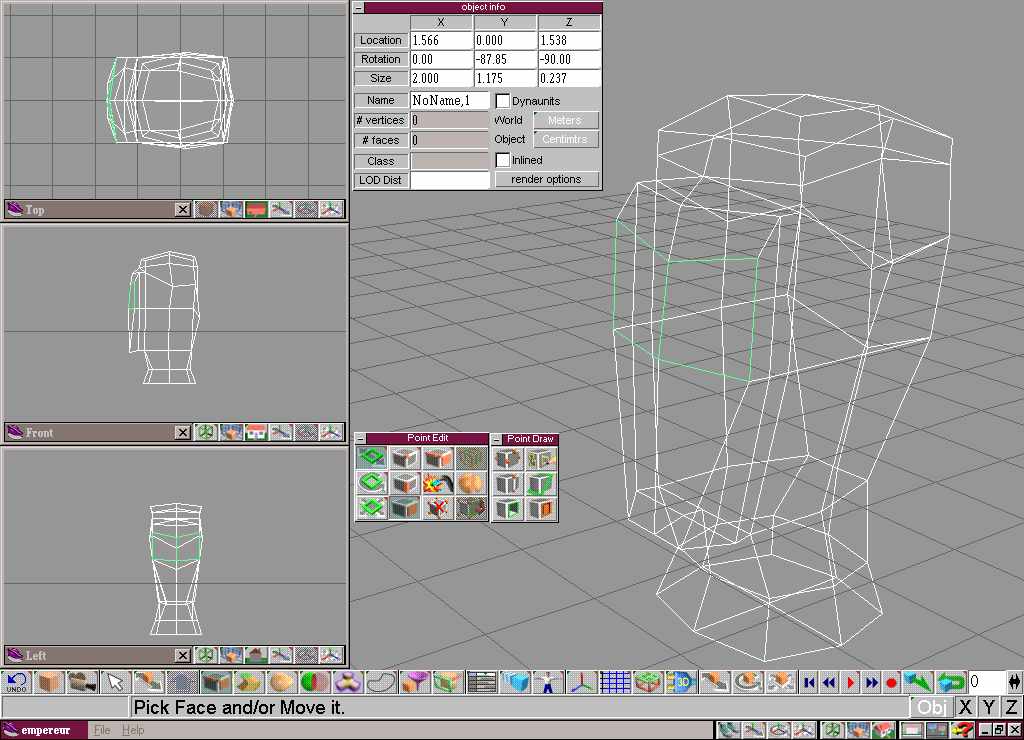Toggle the X axis constraint button

pyautogui.click(x=965, y=707)
